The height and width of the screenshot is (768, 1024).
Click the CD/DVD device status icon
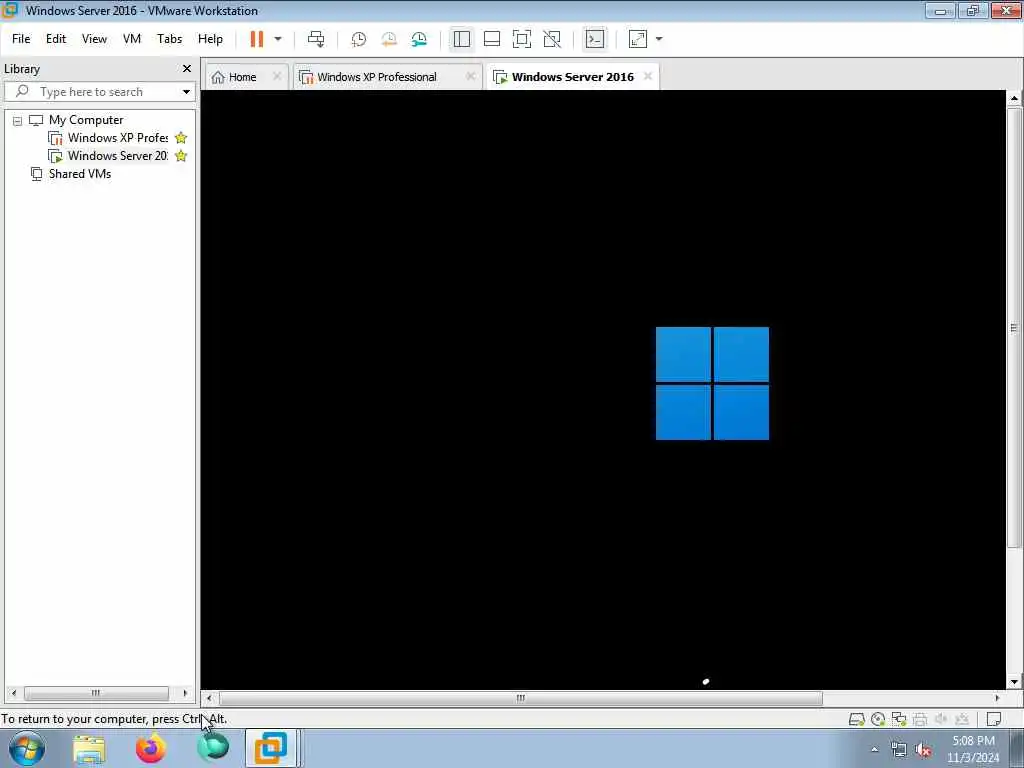878,720
